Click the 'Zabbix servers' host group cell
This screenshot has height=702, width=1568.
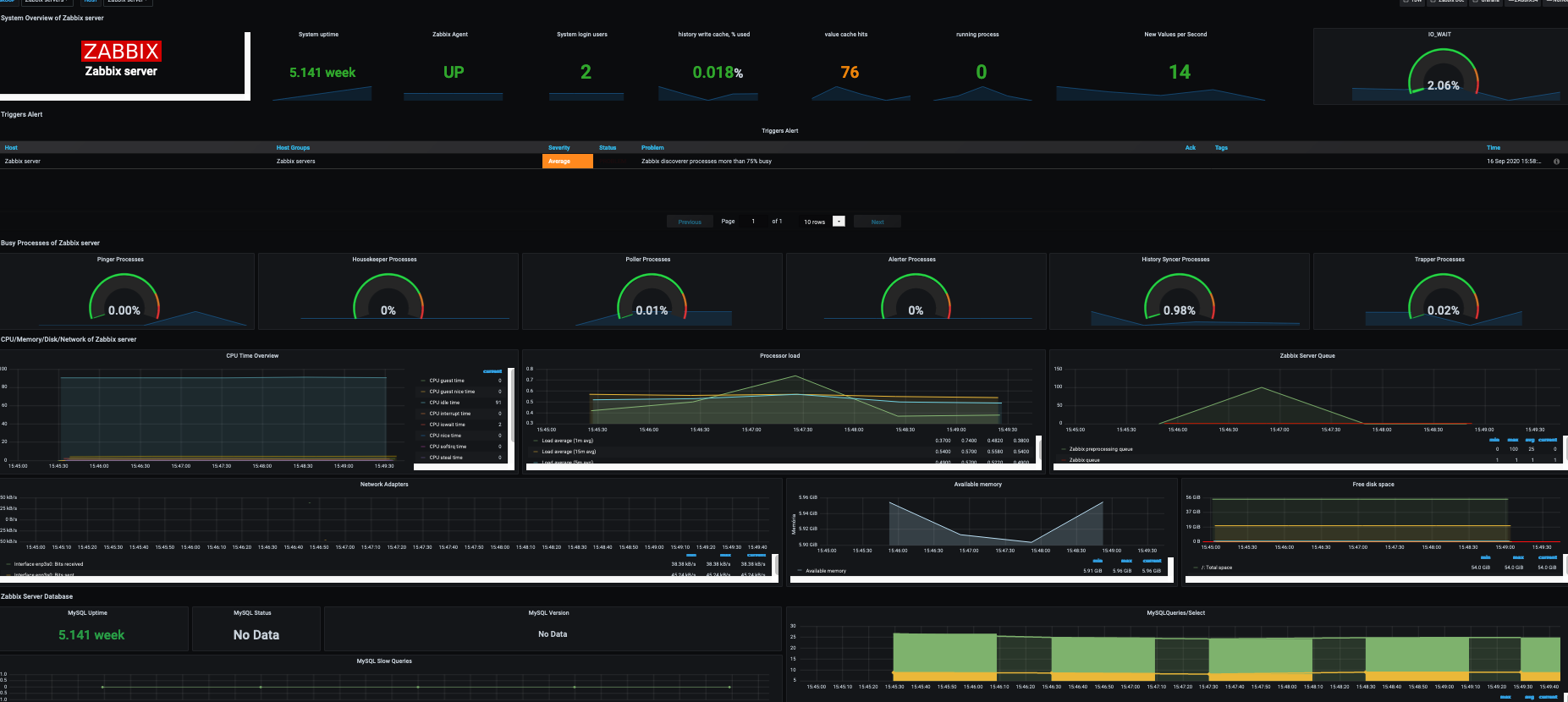click(x=295, y=162)
